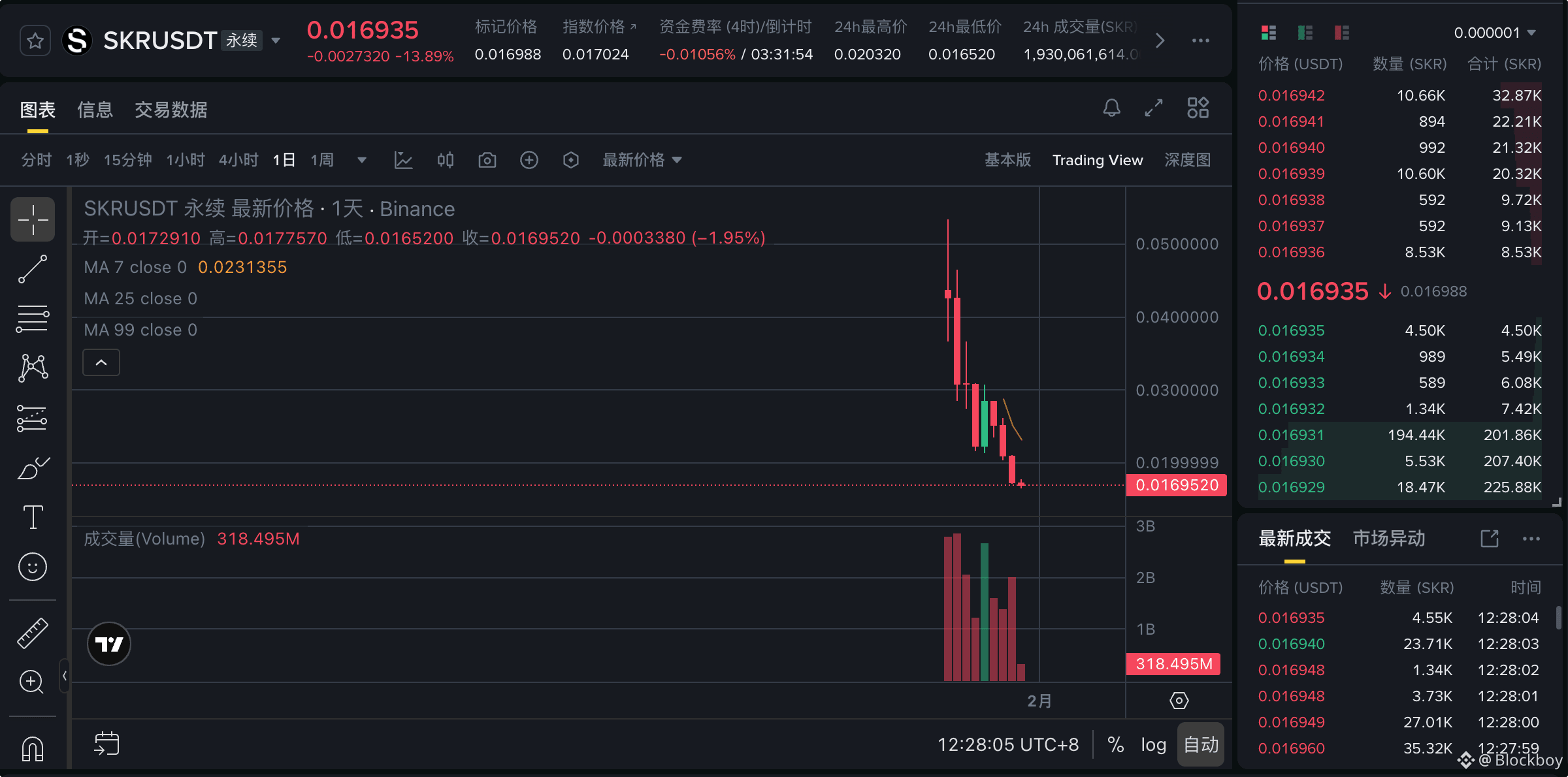Image resolution: width=1568 pixels, height=777 pixels.
Task: Toggle log scale on the chart
Action: 1153,744
